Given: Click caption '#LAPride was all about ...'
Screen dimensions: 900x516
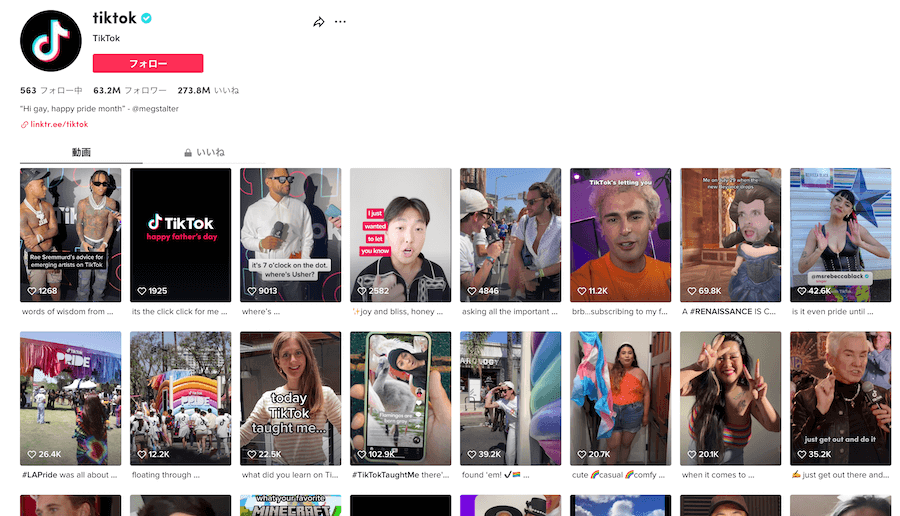Looking at the screenshot, I should (69, 475).
